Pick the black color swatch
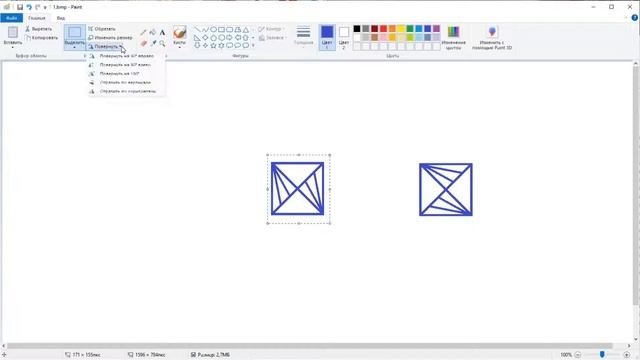 (x=357, y=29)
